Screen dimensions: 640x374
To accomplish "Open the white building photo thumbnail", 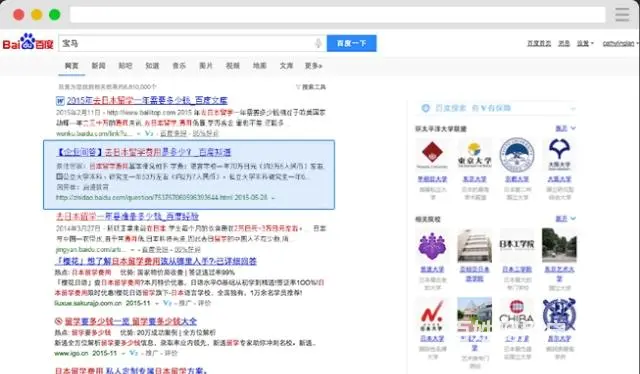I will [x=474, y=245].
